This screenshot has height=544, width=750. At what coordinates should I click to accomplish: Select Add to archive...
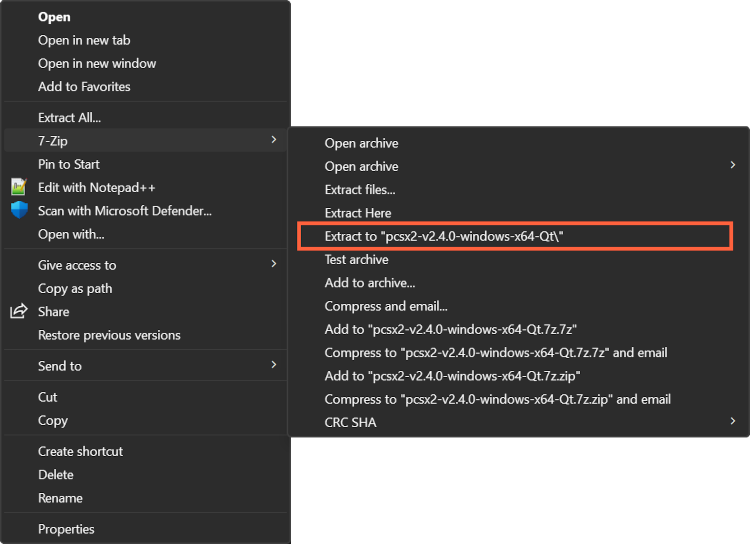[x=518, y=283]
